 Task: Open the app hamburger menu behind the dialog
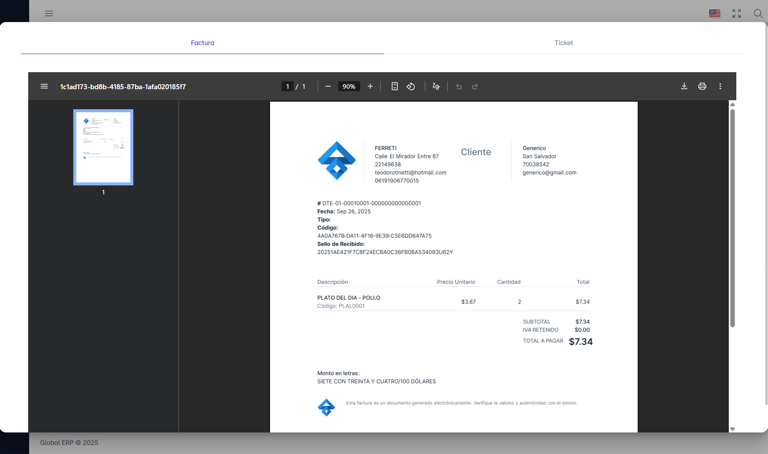coord(49,13)
